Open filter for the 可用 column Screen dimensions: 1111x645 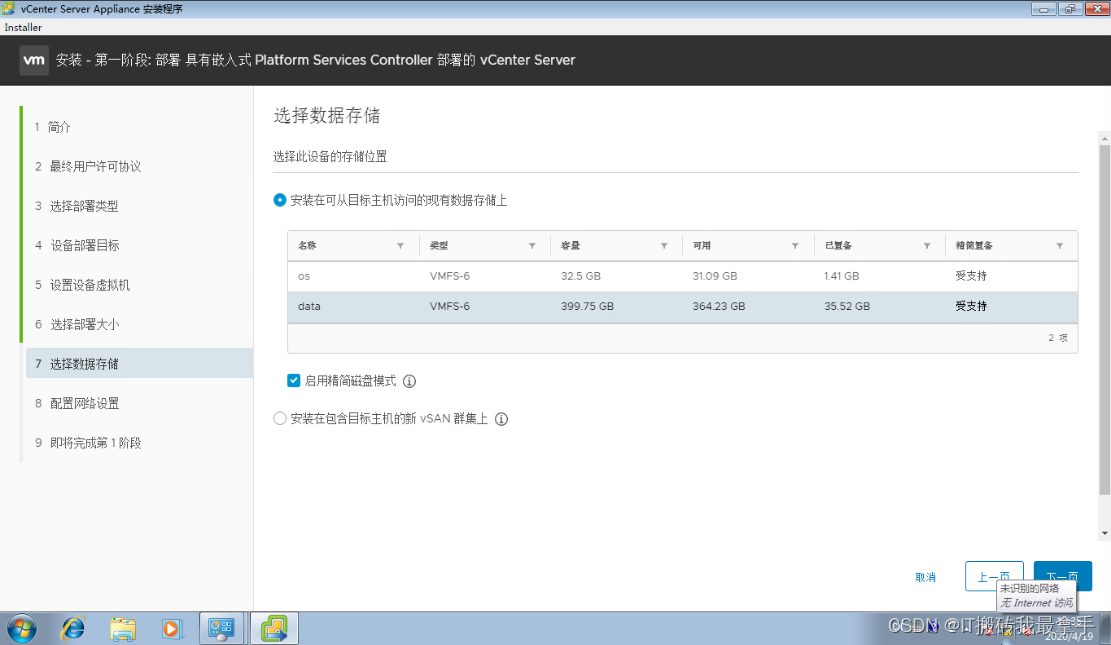pos(795,246)
